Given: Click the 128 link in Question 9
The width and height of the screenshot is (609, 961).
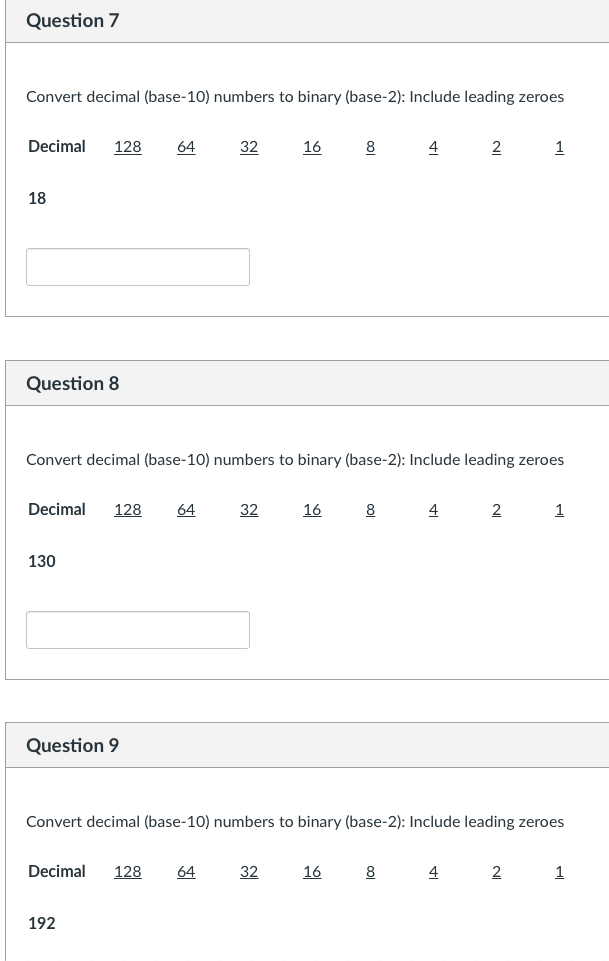Looking at the screenshot, I should click(127, 871).
